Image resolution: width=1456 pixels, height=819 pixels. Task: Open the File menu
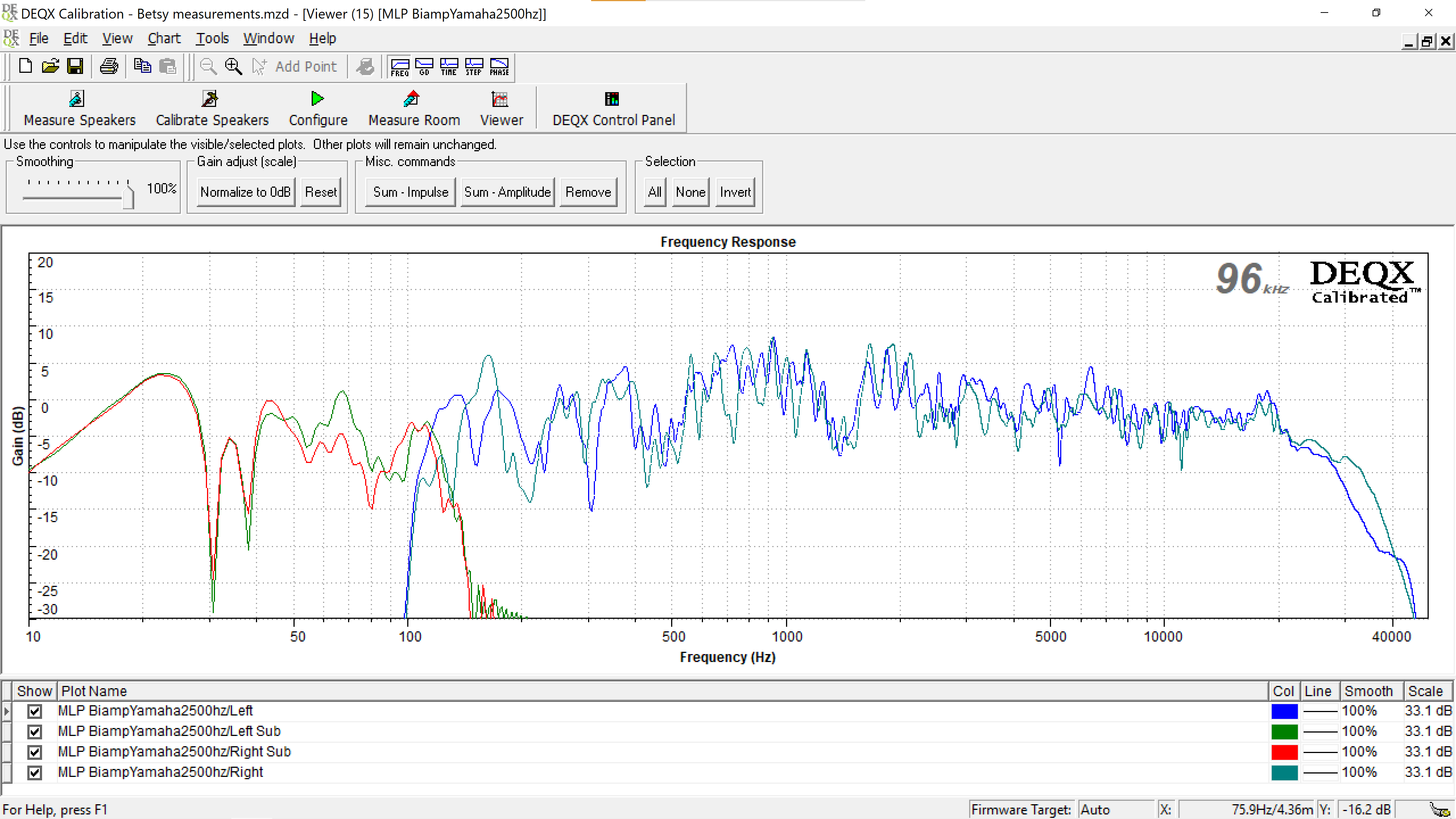click(x=38, y=38)
